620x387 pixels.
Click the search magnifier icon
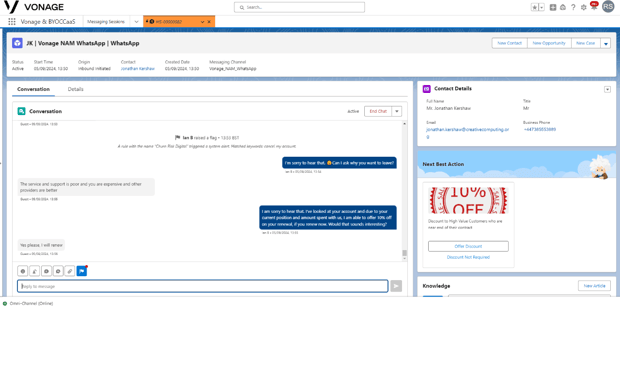(x=242, y=8)
